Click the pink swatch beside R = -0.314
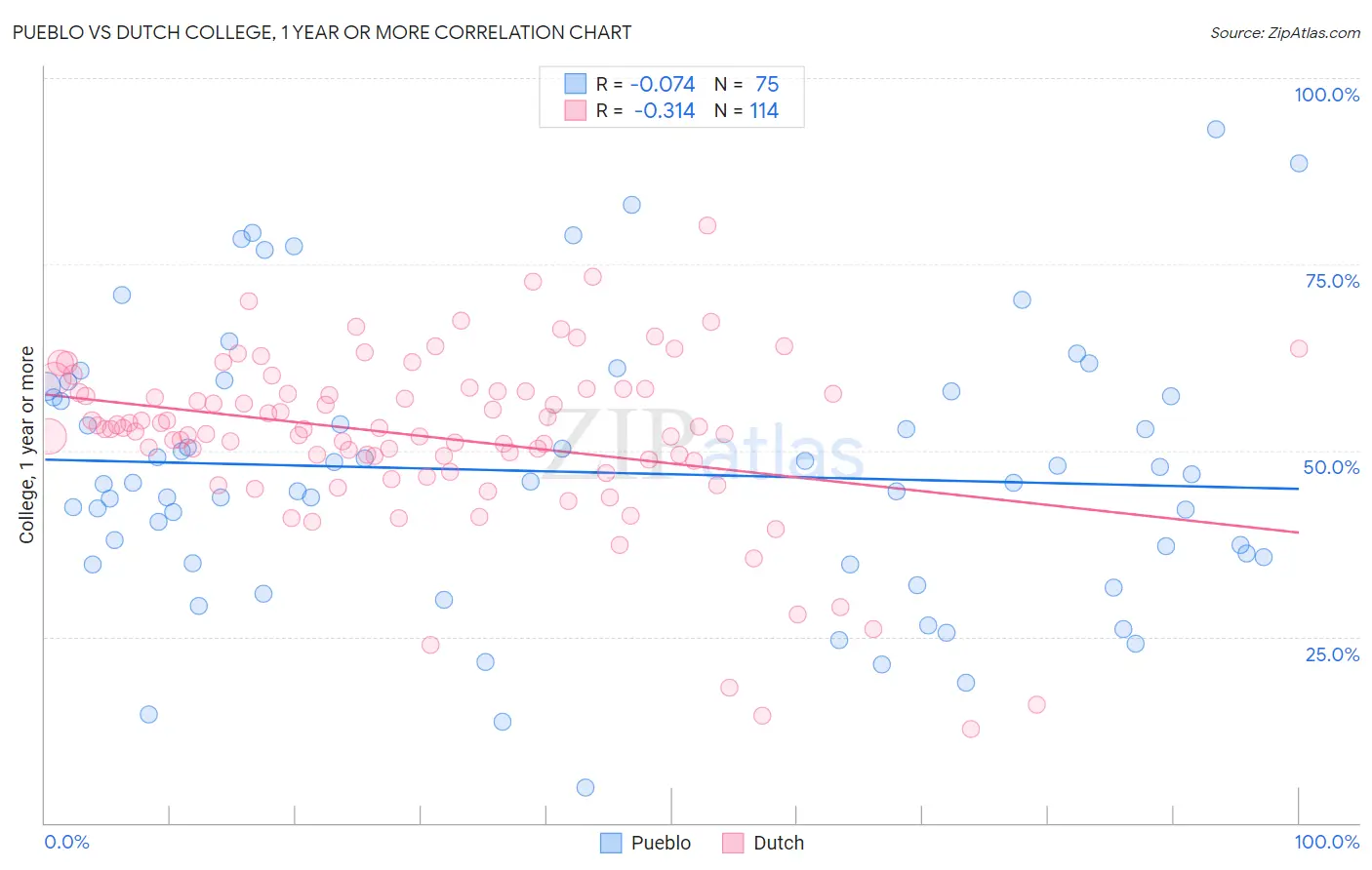Screen dimensions: 1372x870 click(x=576, y=110)
